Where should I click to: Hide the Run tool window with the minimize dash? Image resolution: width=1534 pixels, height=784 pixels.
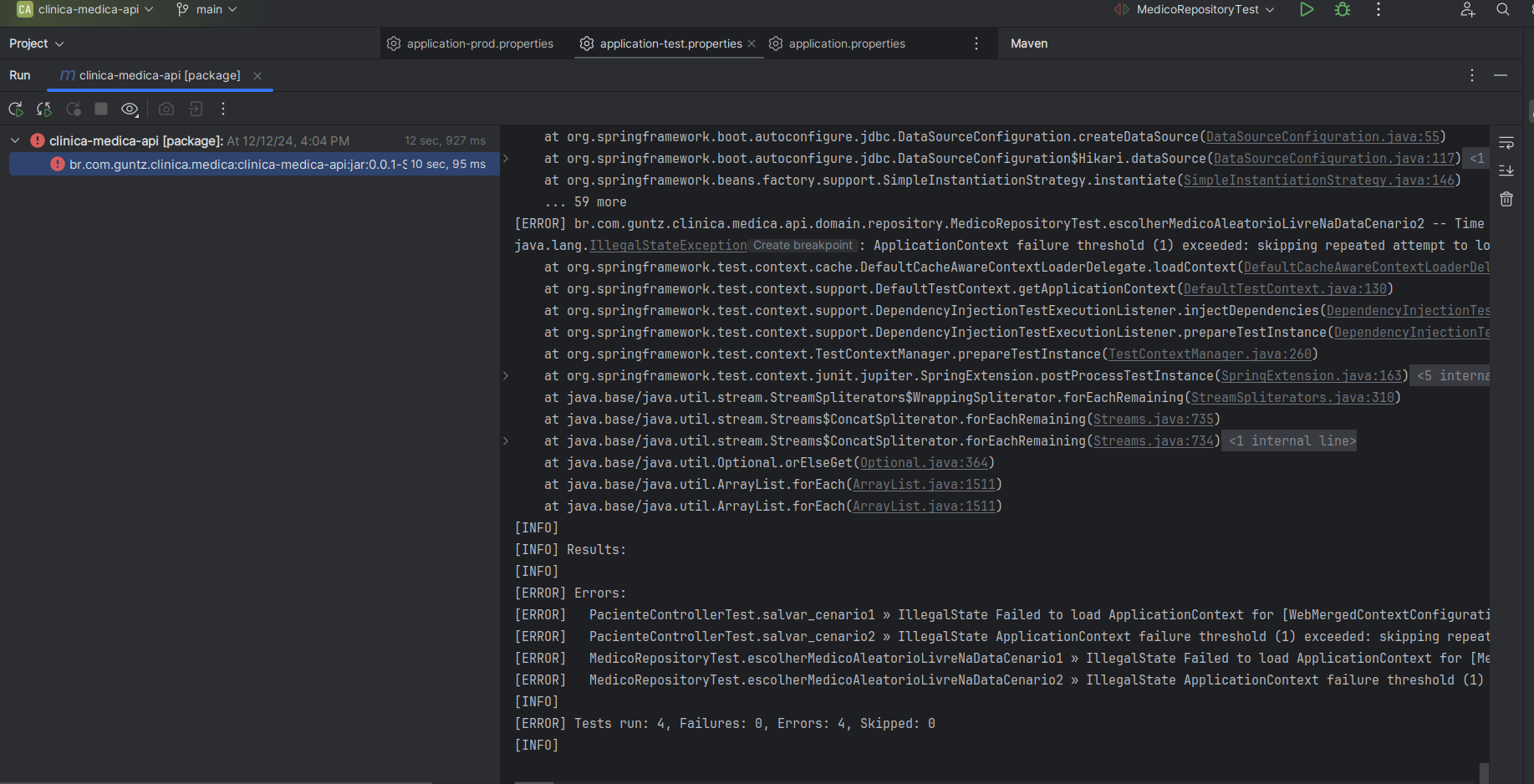[1501, 75]
